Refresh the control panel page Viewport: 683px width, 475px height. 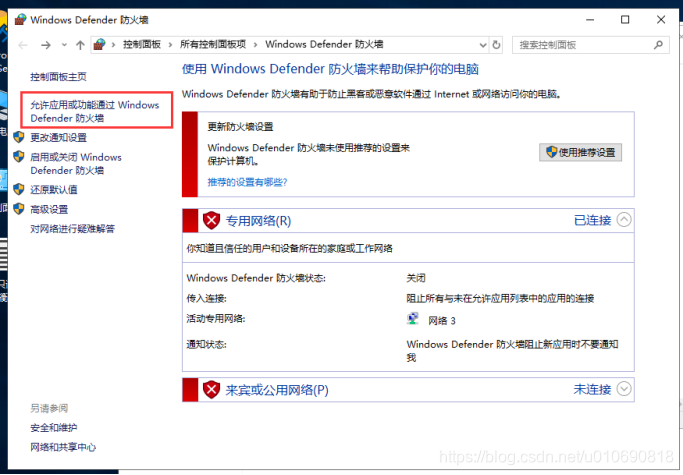click(x=496, y=45)
